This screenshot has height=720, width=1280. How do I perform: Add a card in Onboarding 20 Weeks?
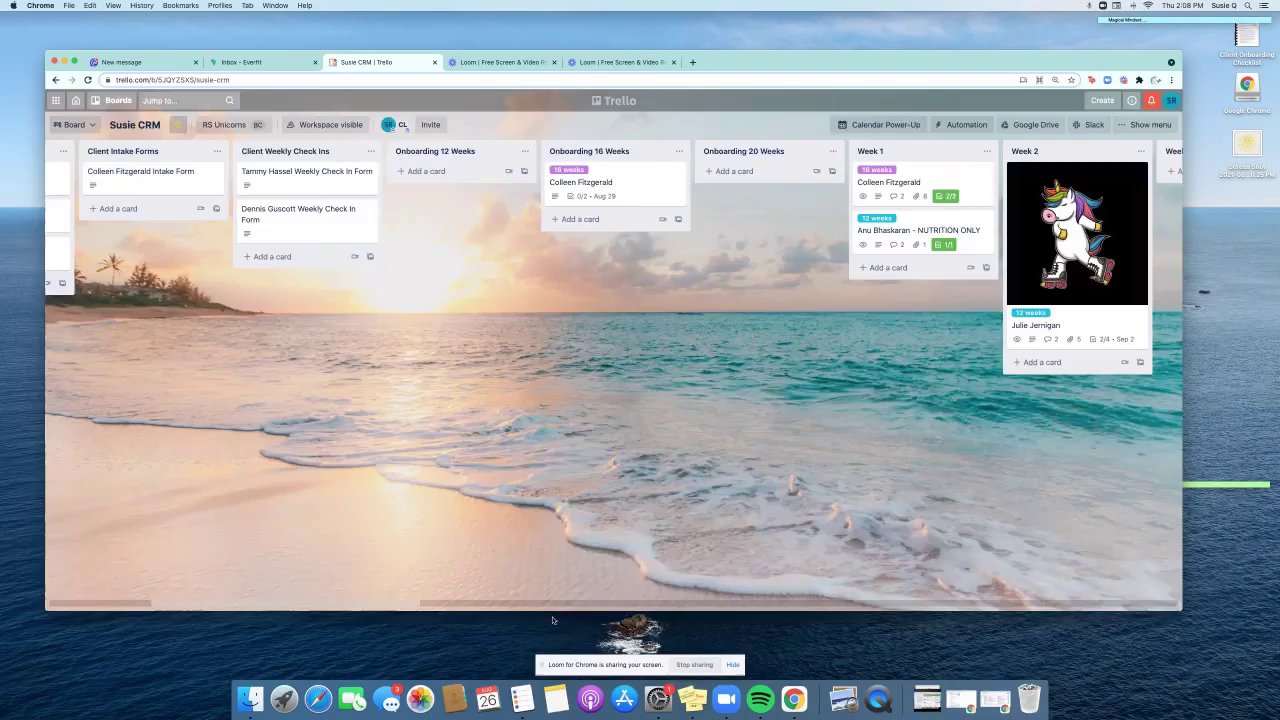coord(729,171)
